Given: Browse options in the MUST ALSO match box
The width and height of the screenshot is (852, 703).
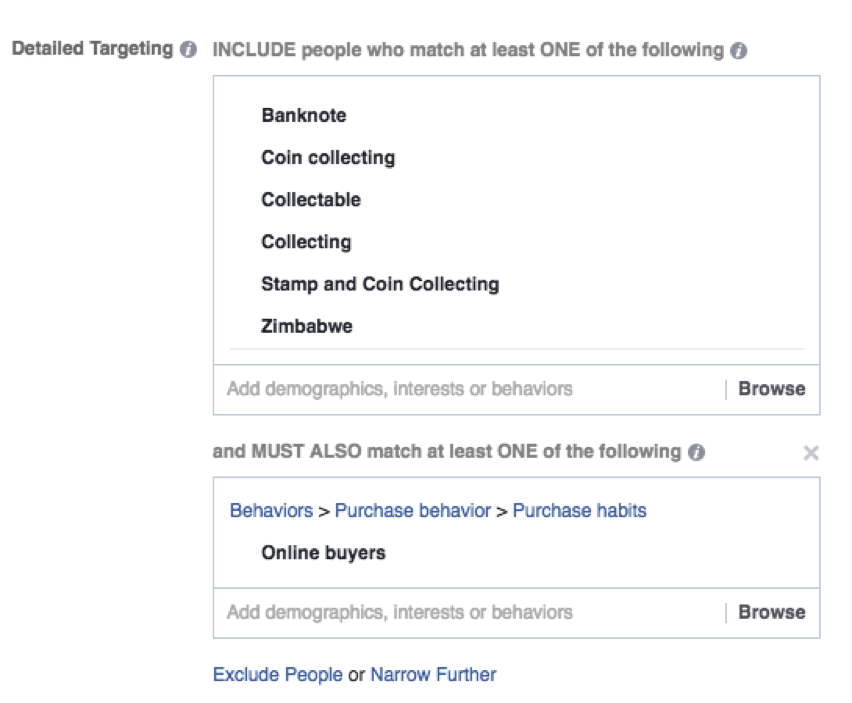Looking at the screenshot, I should [771, 612].
